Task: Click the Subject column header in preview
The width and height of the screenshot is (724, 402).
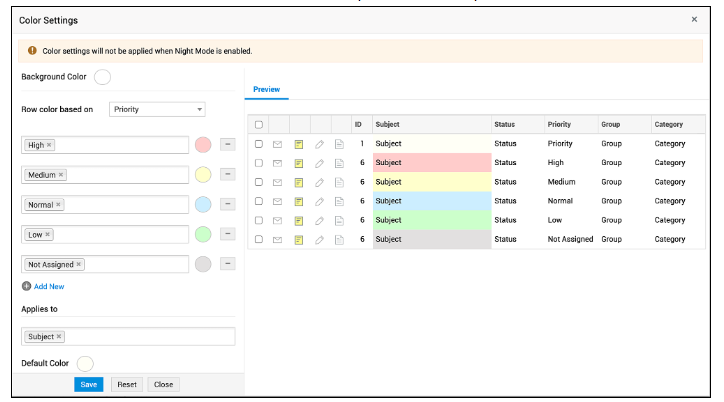Action: pyautogui.click(x=387, y=125)
